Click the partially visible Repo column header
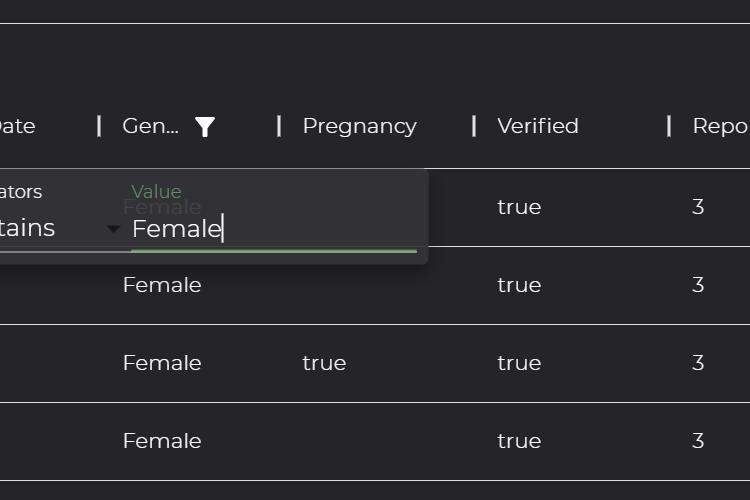This screenshot has height=500, width=750. (721, 126)
